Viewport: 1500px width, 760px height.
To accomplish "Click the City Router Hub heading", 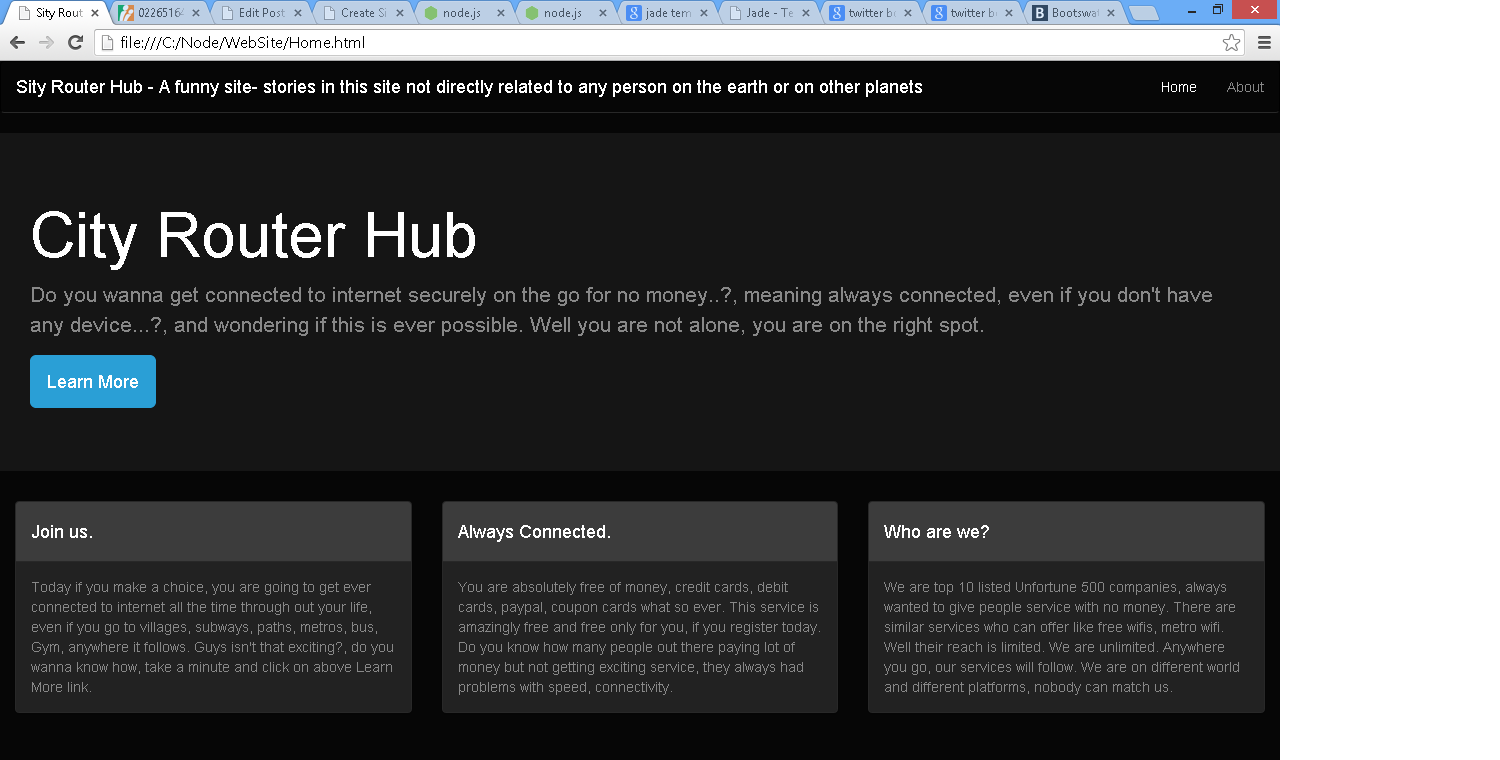I will pyautogui.click(x=254, y=236).
